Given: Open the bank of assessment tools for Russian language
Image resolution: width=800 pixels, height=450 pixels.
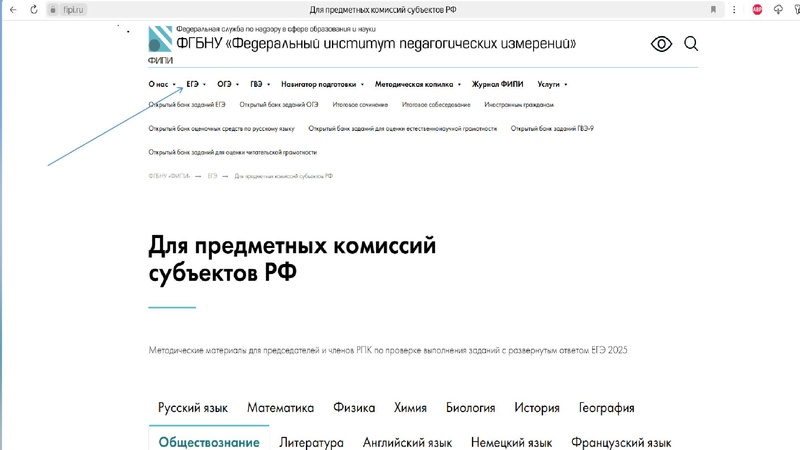Looking at the screenshot, I should [x=221, y=129].
